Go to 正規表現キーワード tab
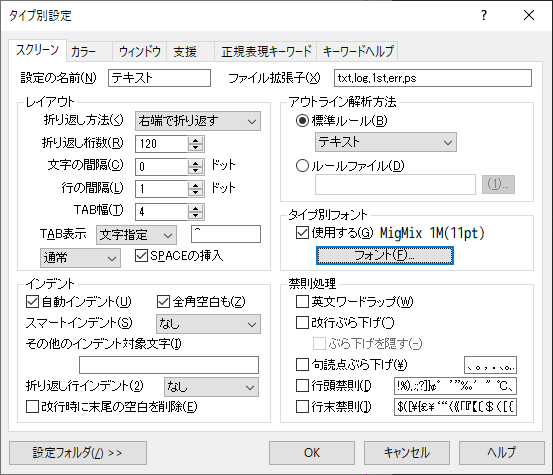Image resolution: width=553 pixels, height=475 pixels. pos(266,52)
